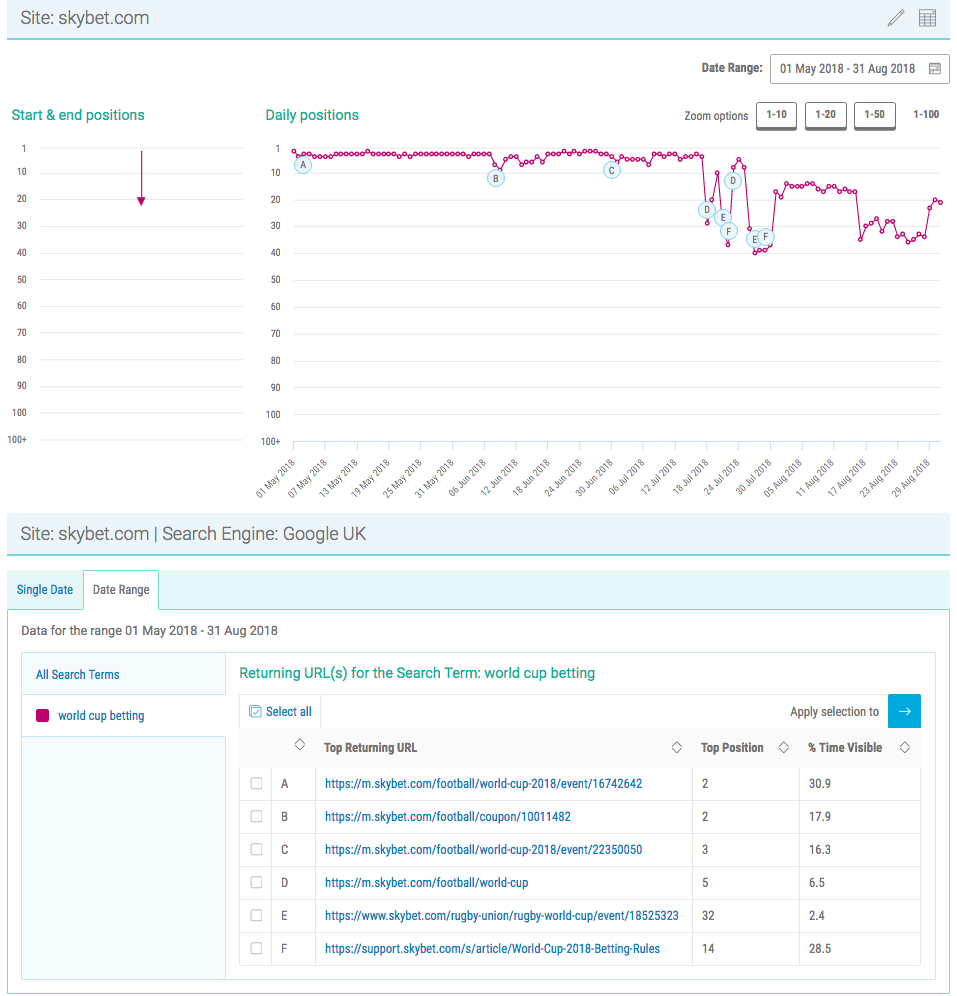Click the 01 May 2018 axis date label
This screenshot has height=996, width=957.
(x=276, y=478)
